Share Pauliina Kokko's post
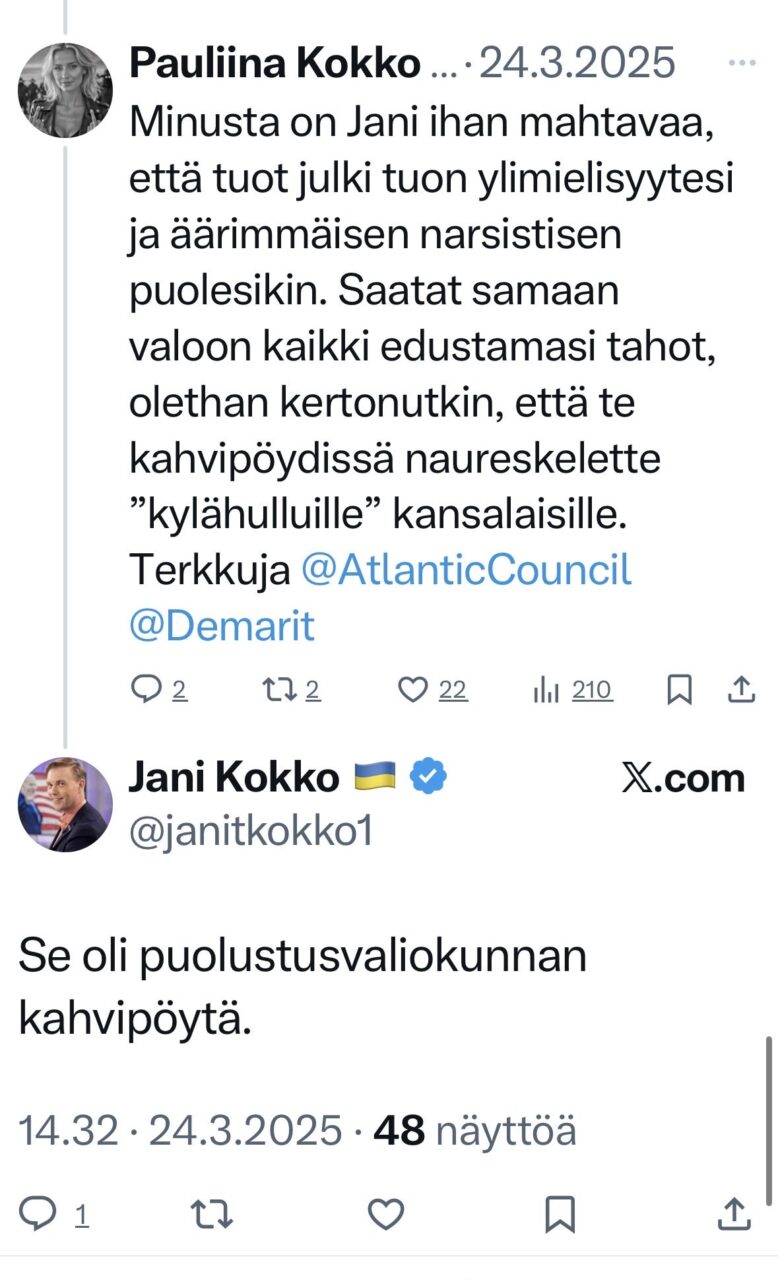Image resolution: width=778 pixels, height=1280 pixels. tap(741, 689)
